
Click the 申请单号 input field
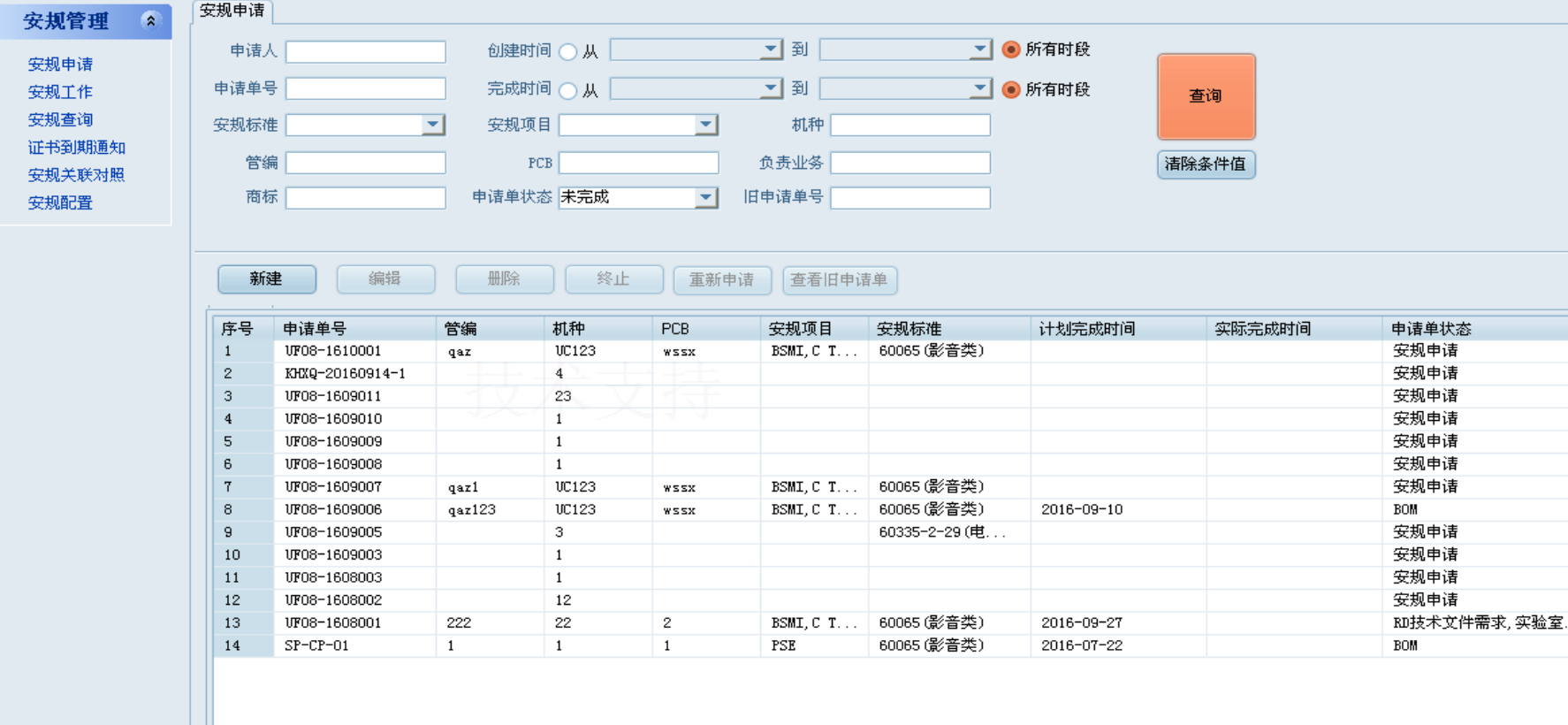[x=366, y=88]
